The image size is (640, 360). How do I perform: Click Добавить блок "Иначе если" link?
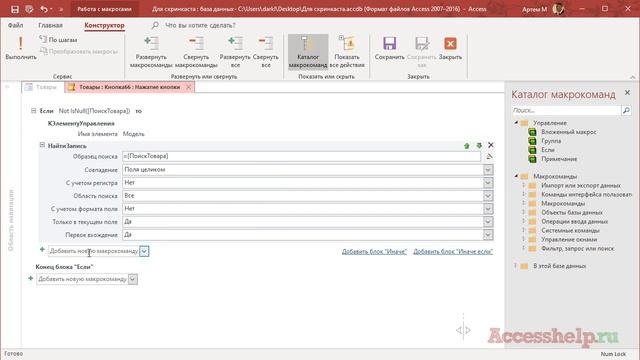[453, 251]
